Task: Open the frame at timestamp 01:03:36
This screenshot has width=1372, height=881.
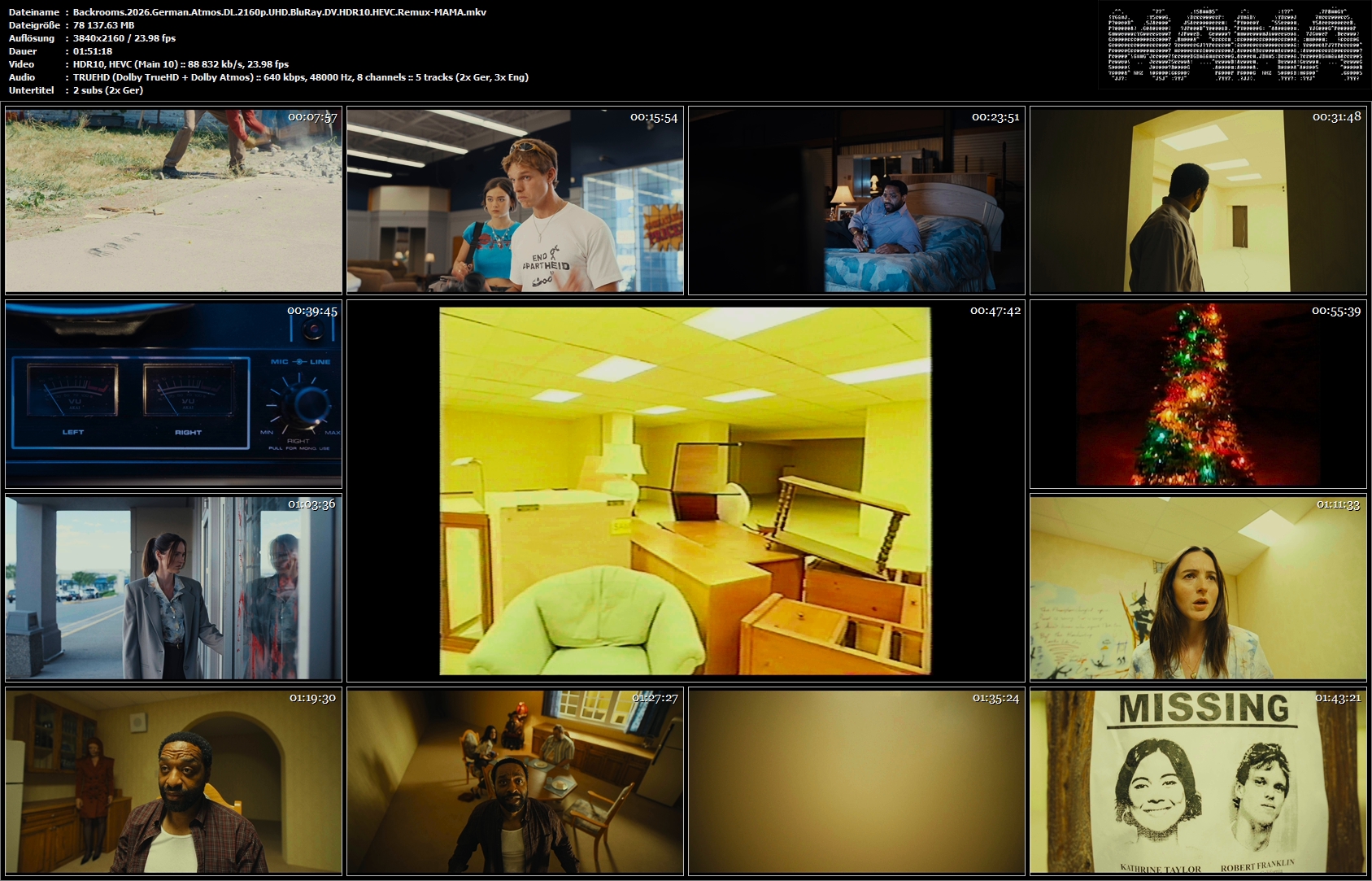Action: (x=173, y=587)
